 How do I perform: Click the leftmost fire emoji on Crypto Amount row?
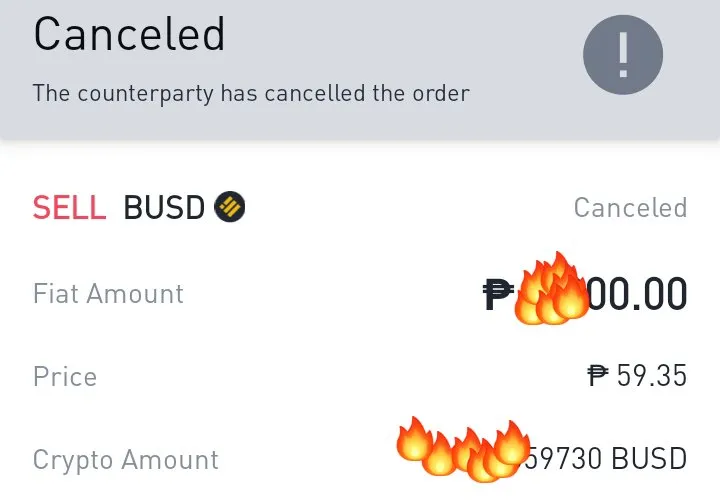[x=413, y=439]
